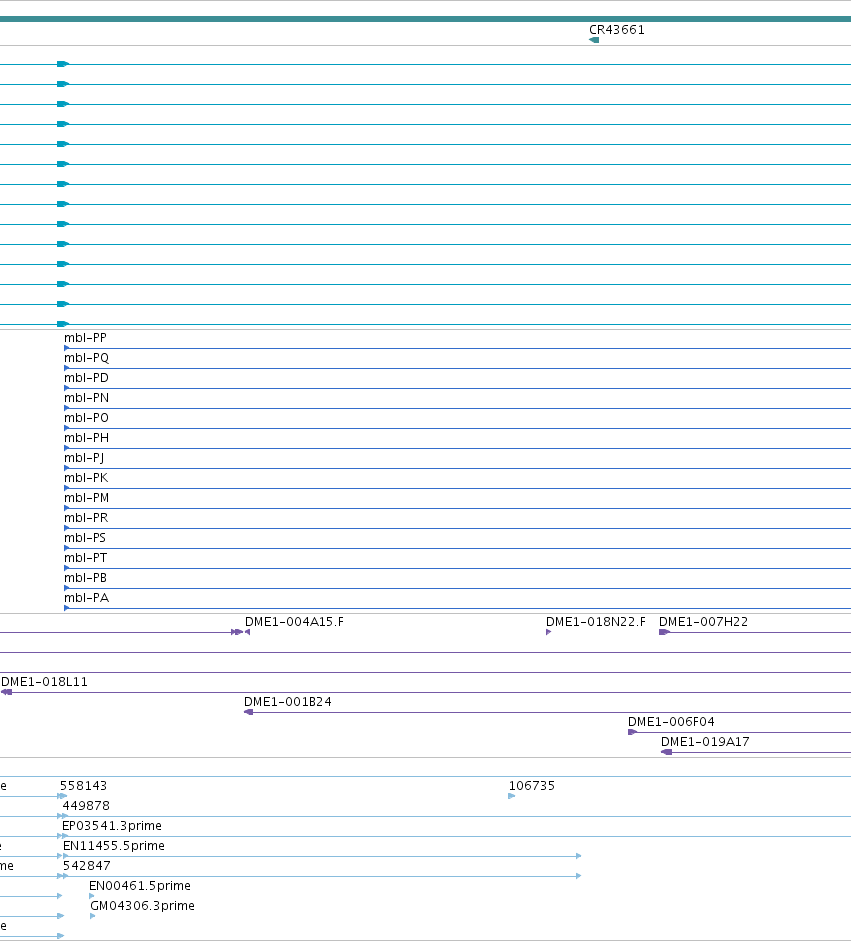The width and height of the screenshot is (851, 941).
Task: Select the mbl-PQ transcript label
Action: coord(86,358)
